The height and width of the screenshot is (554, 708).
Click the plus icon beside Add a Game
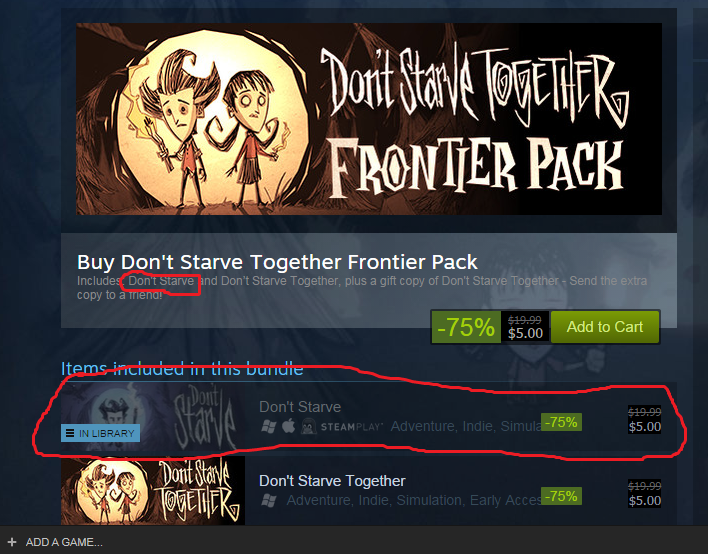(x=12, y=542)
